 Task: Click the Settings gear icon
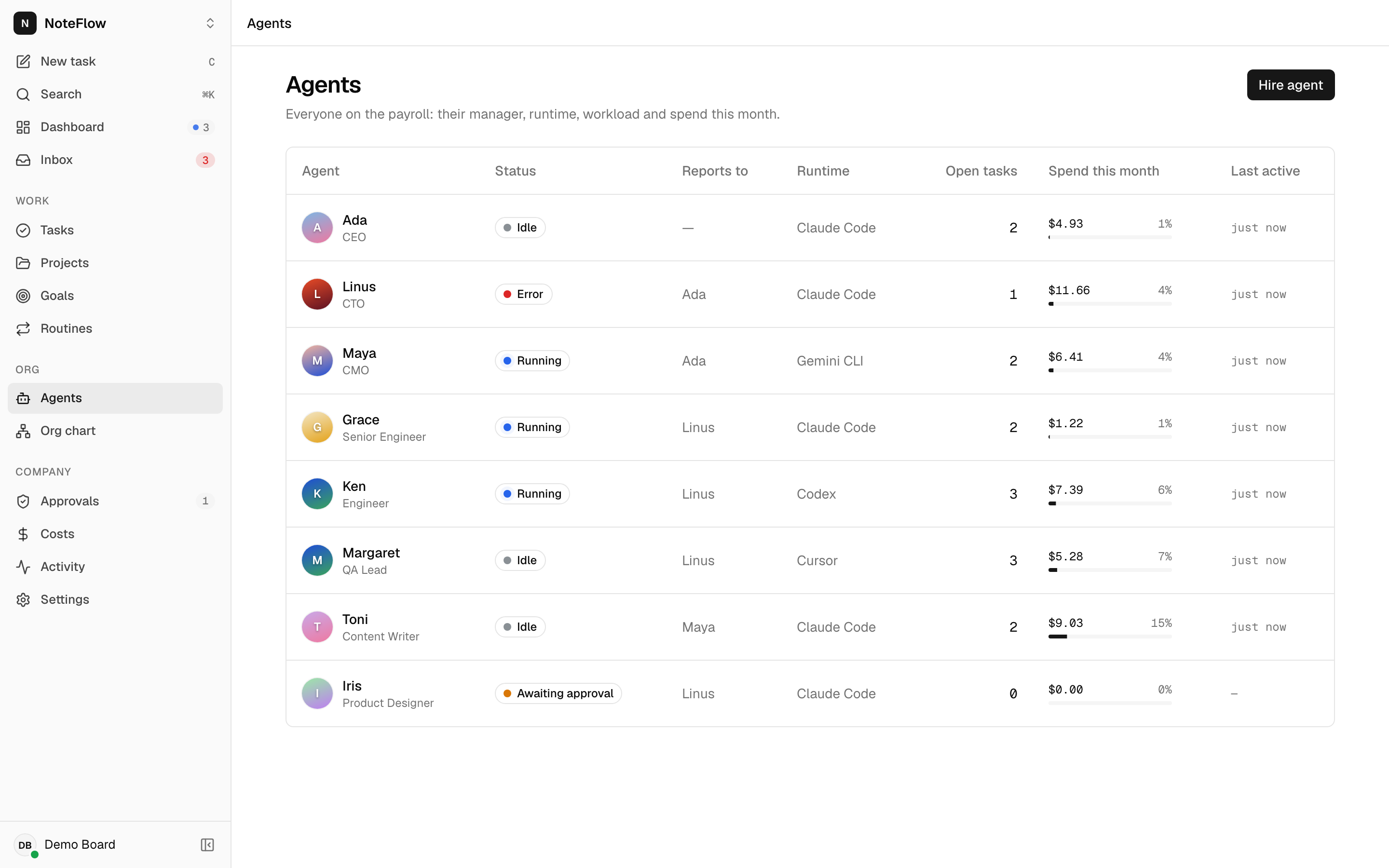click(x=23, y=599)
